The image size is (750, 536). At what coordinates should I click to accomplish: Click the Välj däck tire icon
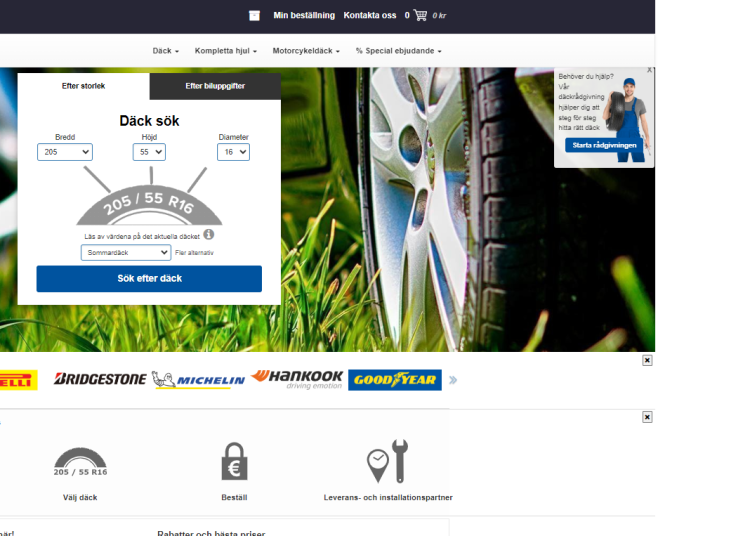(80, 462)
